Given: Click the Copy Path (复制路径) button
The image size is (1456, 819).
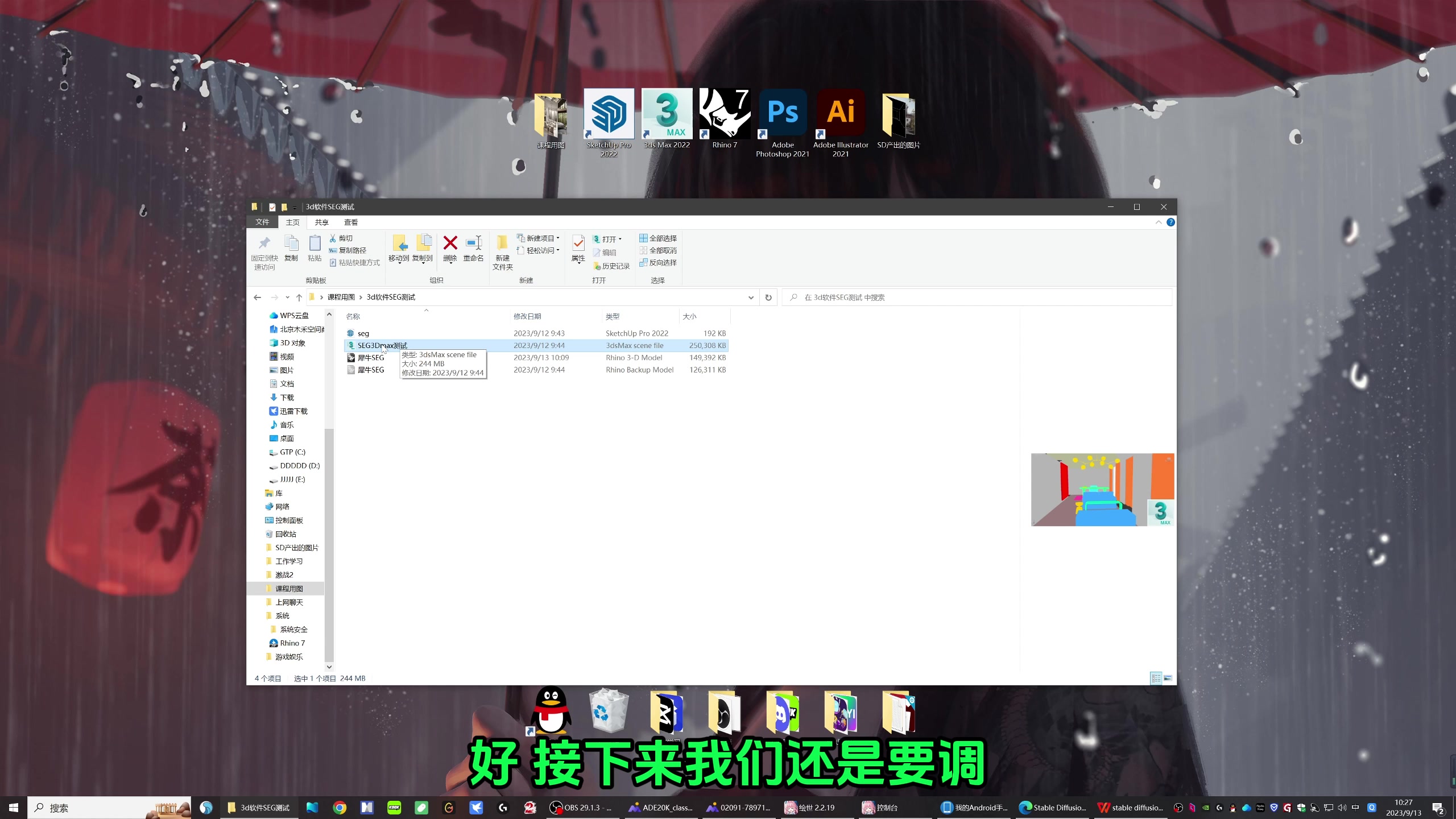Looking at the screenshot, I should point(348,250).
